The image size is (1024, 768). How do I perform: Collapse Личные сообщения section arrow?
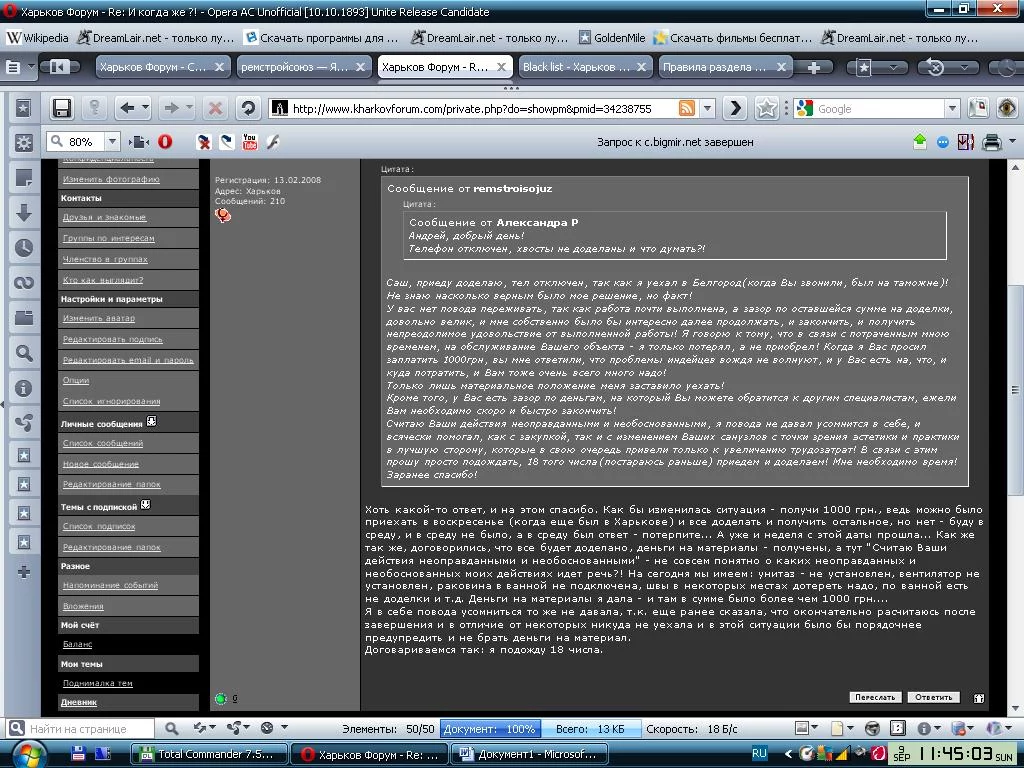pyautogui.click(x=152, y=421)
